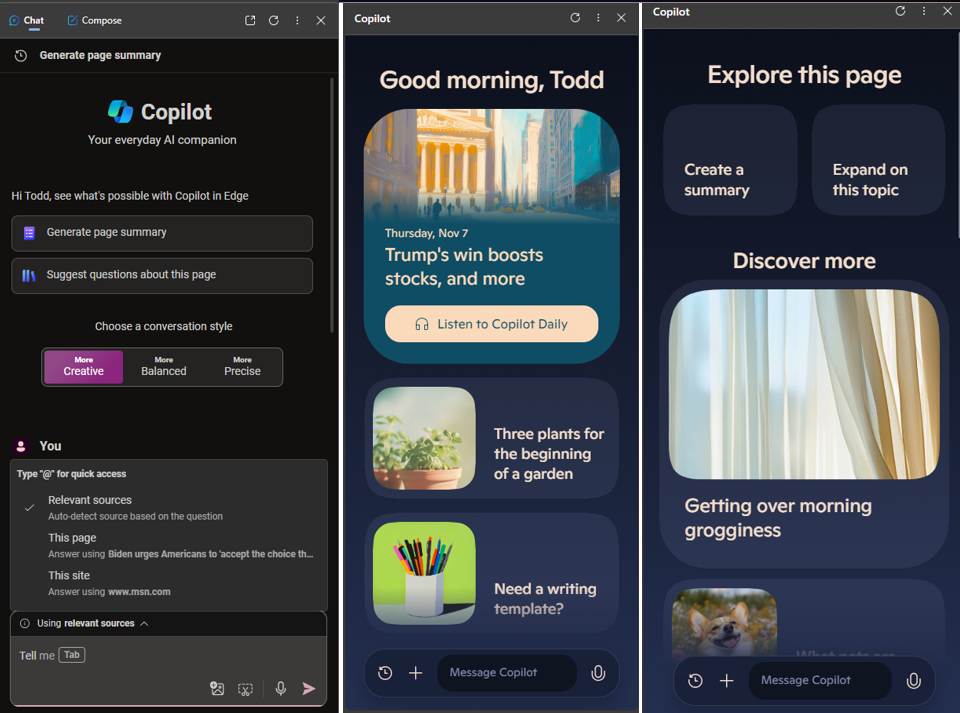
Task: Collapse the Using relevant sources chevron
Action: point(144,623)
